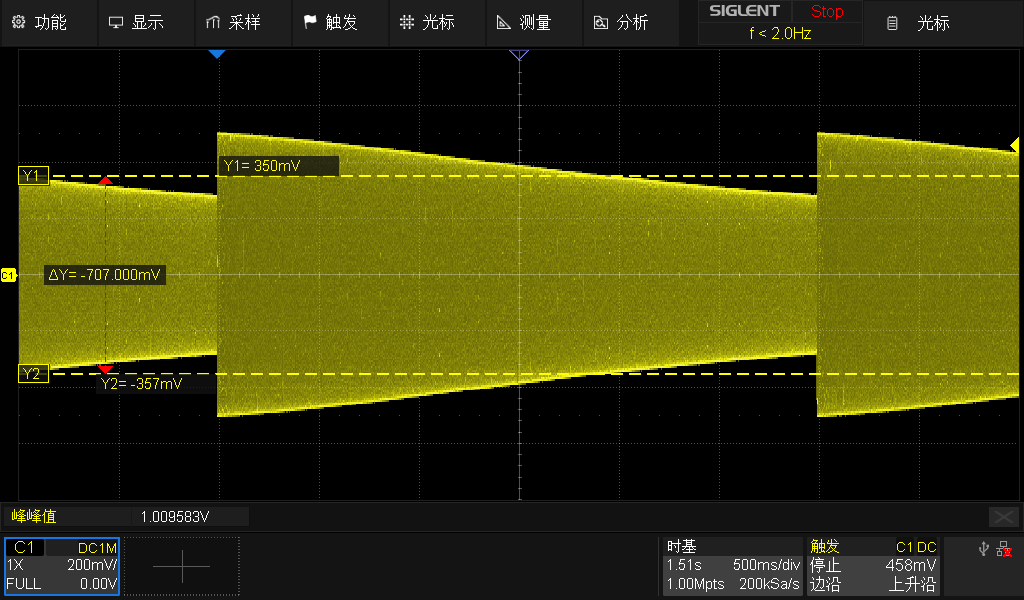
Task: Open the 显示 display menu
Action: 146,23
